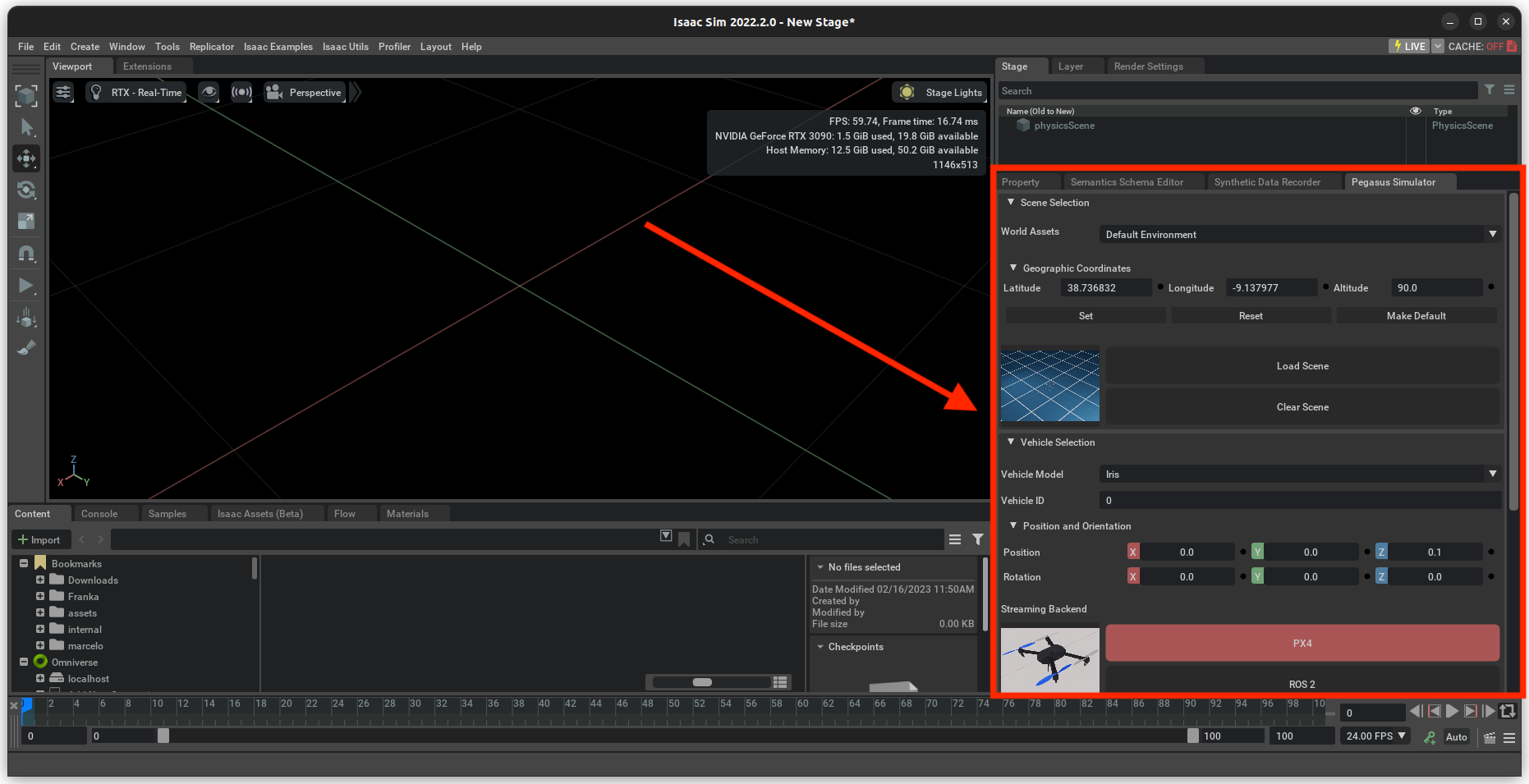Toggle the CACHE: OFF indicator
The image size is (1529, 784).
1482,46
